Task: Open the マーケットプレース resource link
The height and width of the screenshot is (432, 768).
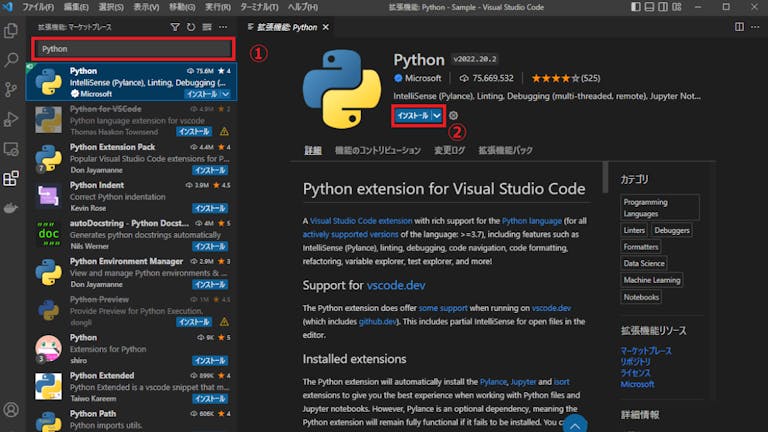Action: (x=646, y=351)
